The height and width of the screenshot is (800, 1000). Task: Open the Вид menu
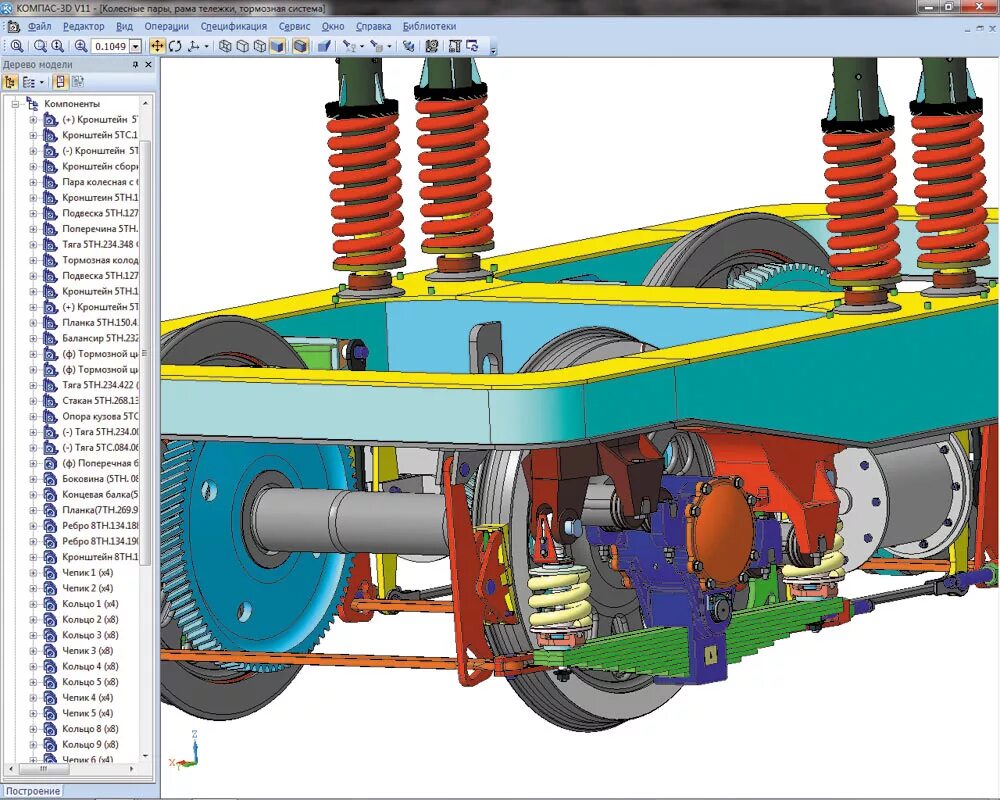point(124,26)
